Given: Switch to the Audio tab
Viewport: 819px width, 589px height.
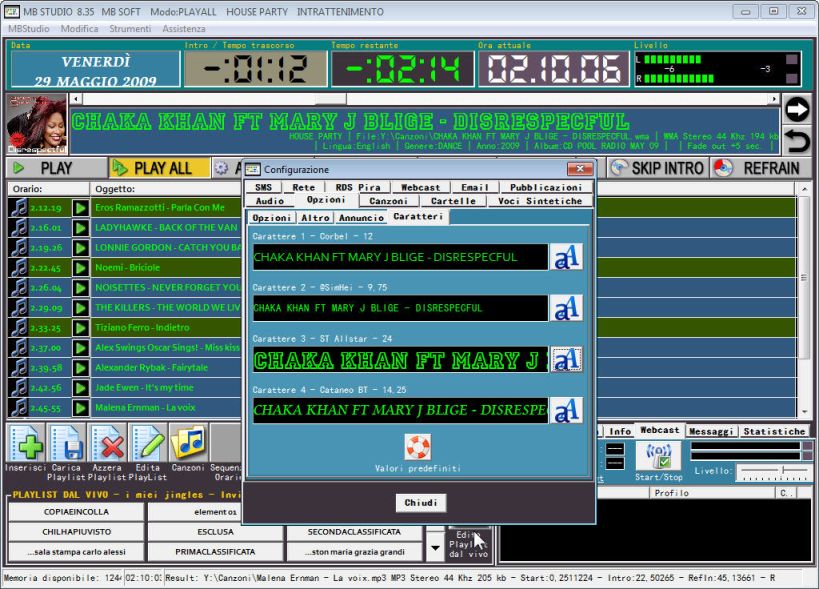Looking at the screenshot, I should pyautogui.click(x=270, y=201).
